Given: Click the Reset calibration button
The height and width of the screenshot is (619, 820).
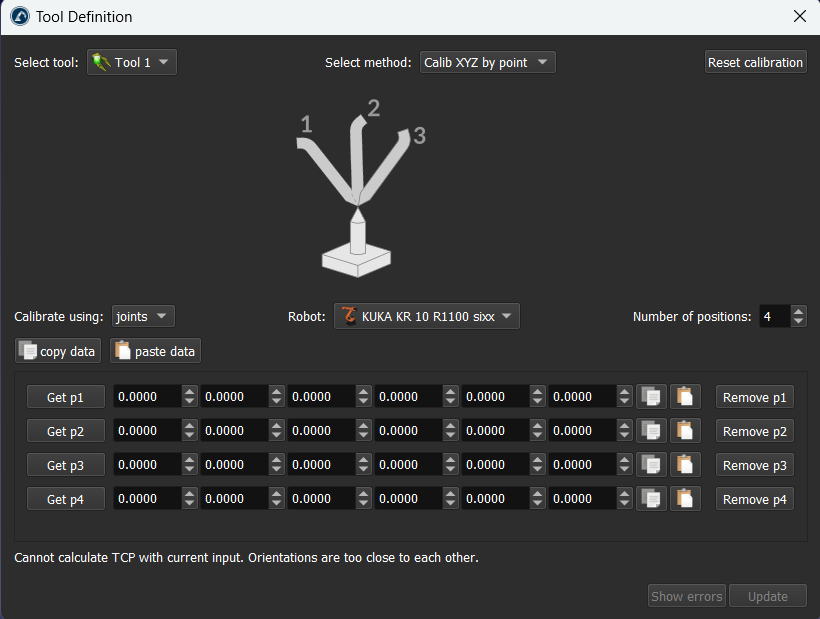Looking at the screenshot, I should [x=755, y=62].
